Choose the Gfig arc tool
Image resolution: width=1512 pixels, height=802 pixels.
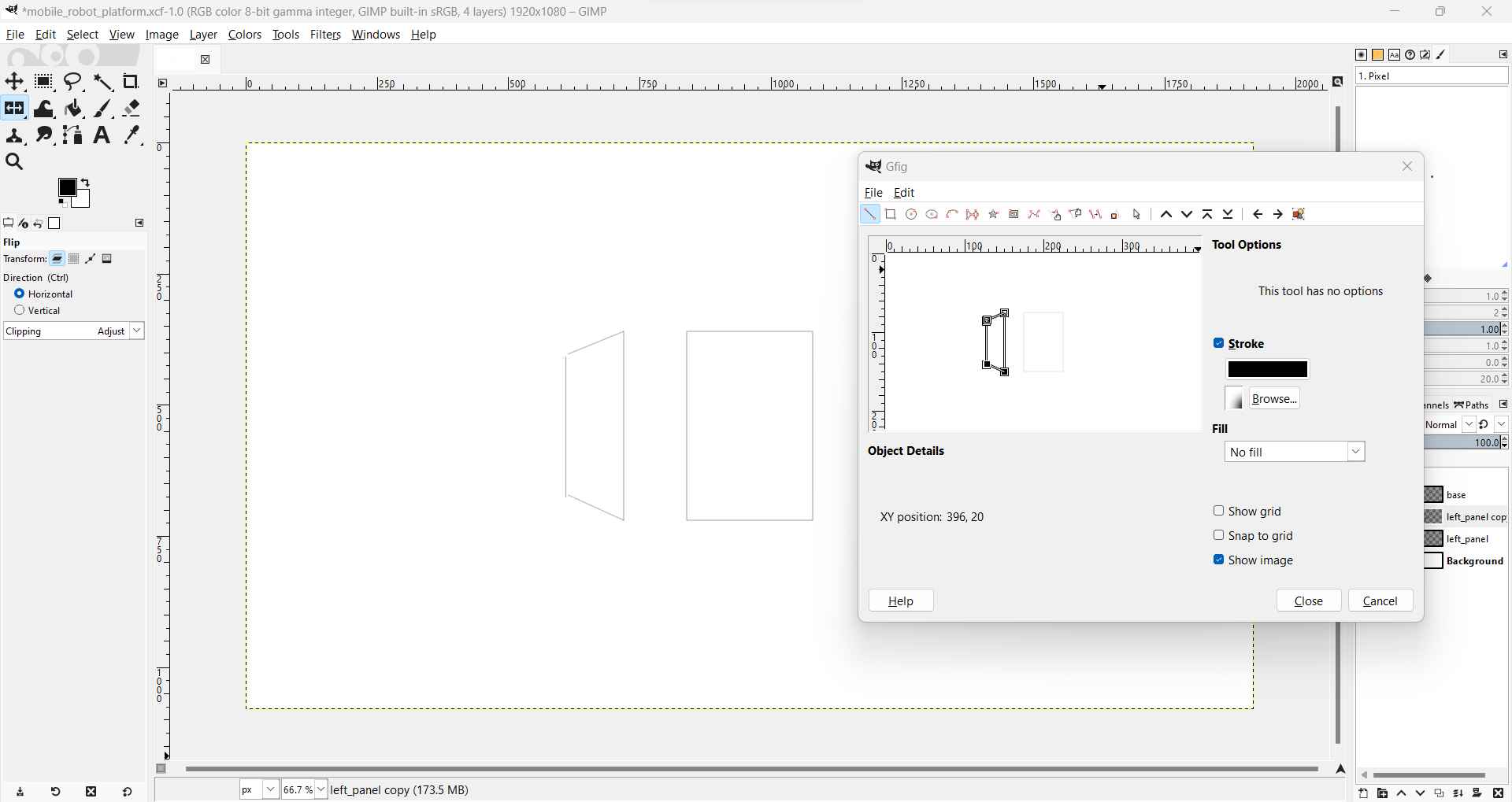coord(953,215)
